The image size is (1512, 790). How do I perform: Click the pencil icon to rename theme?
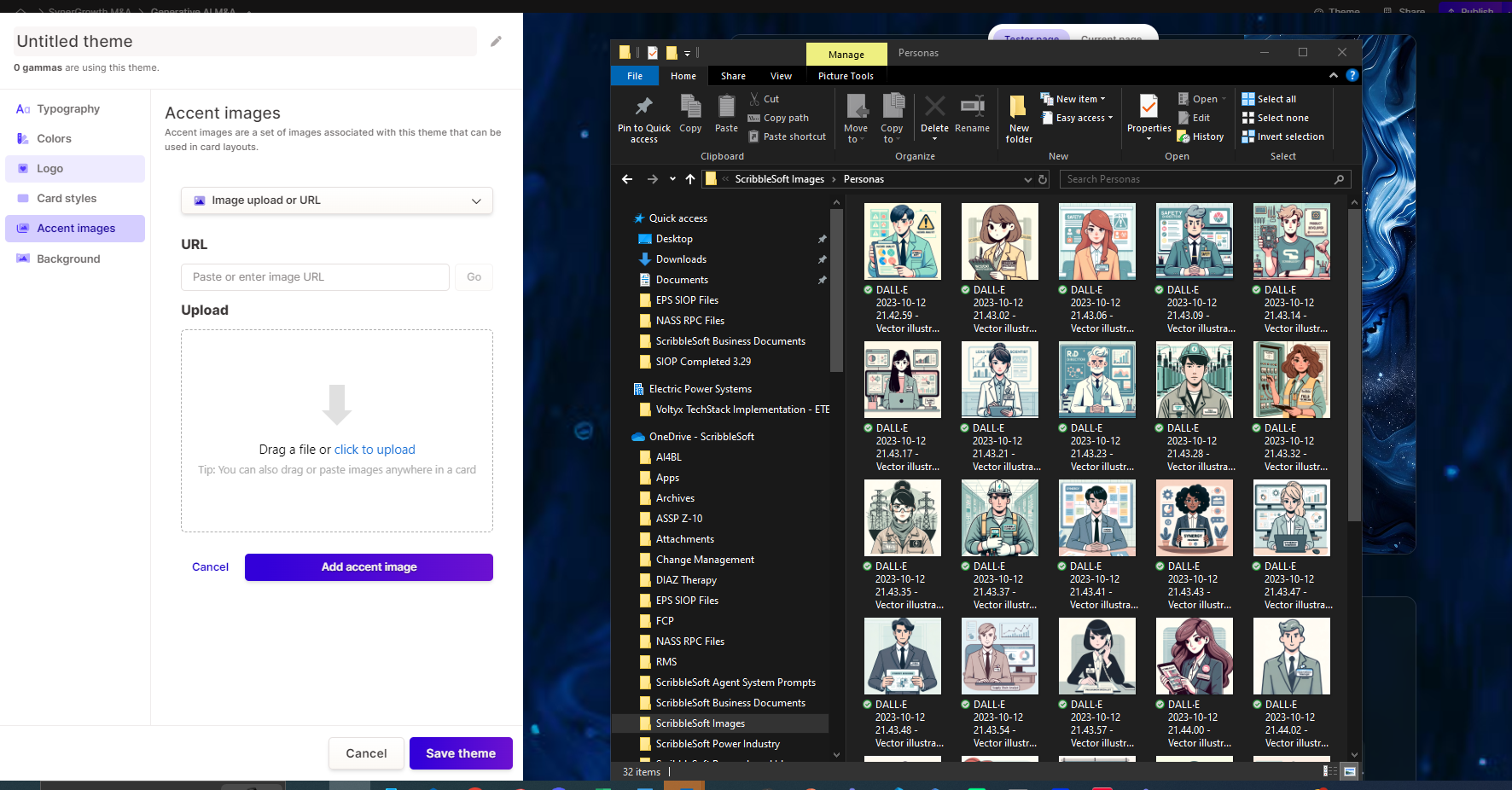[496, 41]
